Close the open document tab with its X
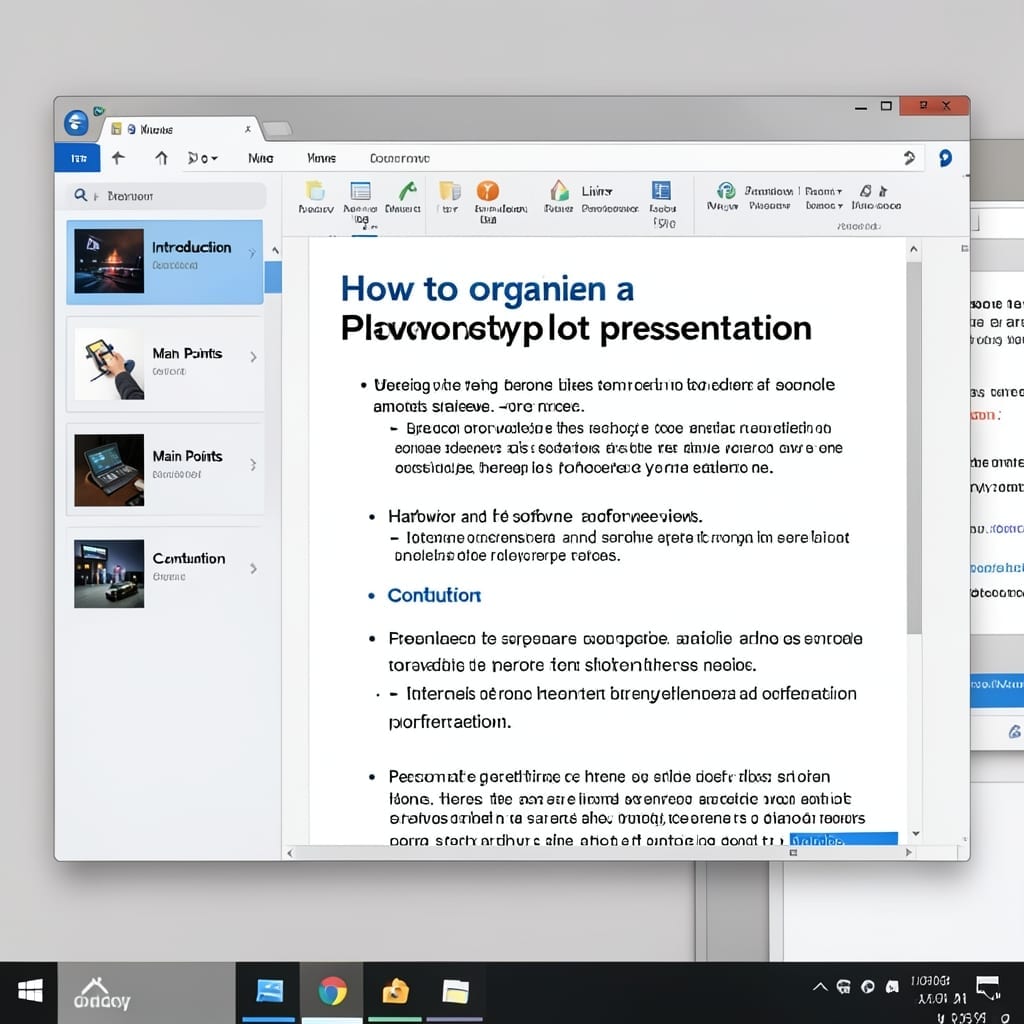 (x=248, y=129)
